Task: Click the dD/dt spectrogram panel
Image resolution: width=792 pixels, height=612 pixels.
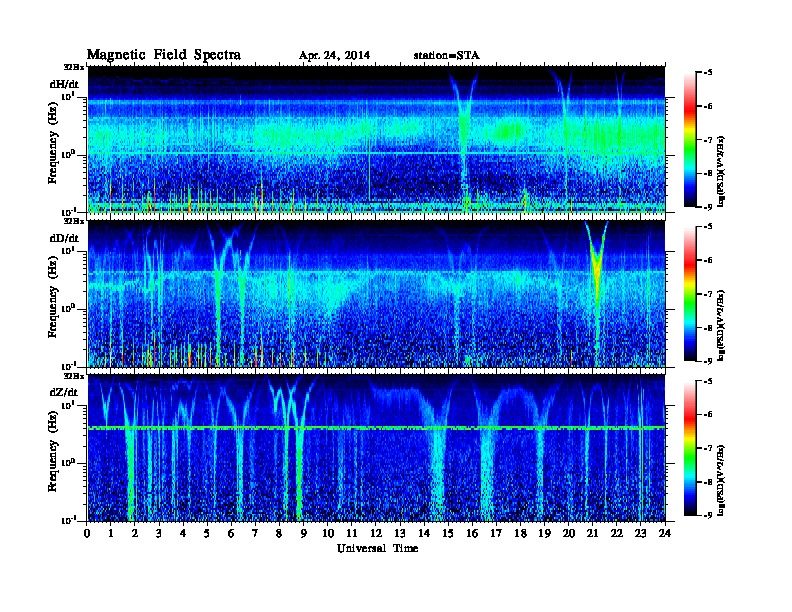Action: click(376, 294)
